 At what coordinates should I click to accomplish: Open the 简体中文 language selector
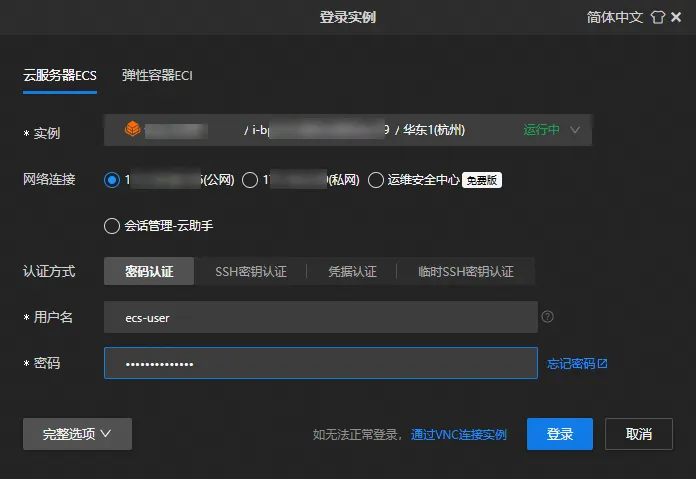615,17
